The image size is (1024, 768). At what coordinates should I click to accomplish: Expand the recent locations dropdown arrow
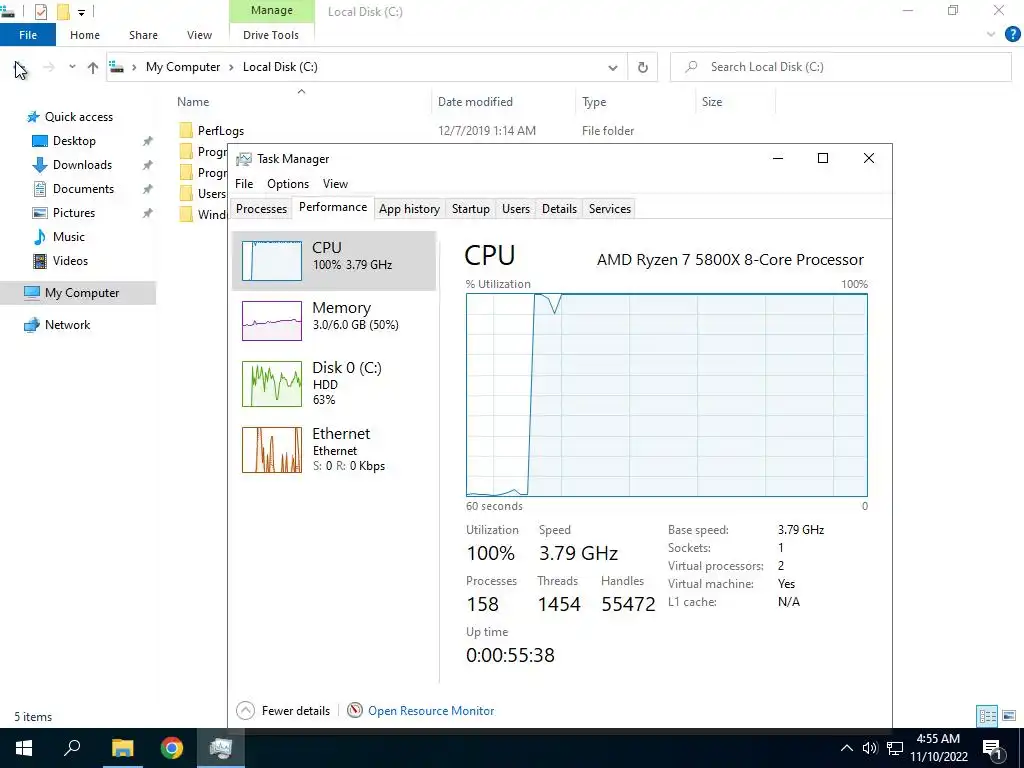click(72, 67)
